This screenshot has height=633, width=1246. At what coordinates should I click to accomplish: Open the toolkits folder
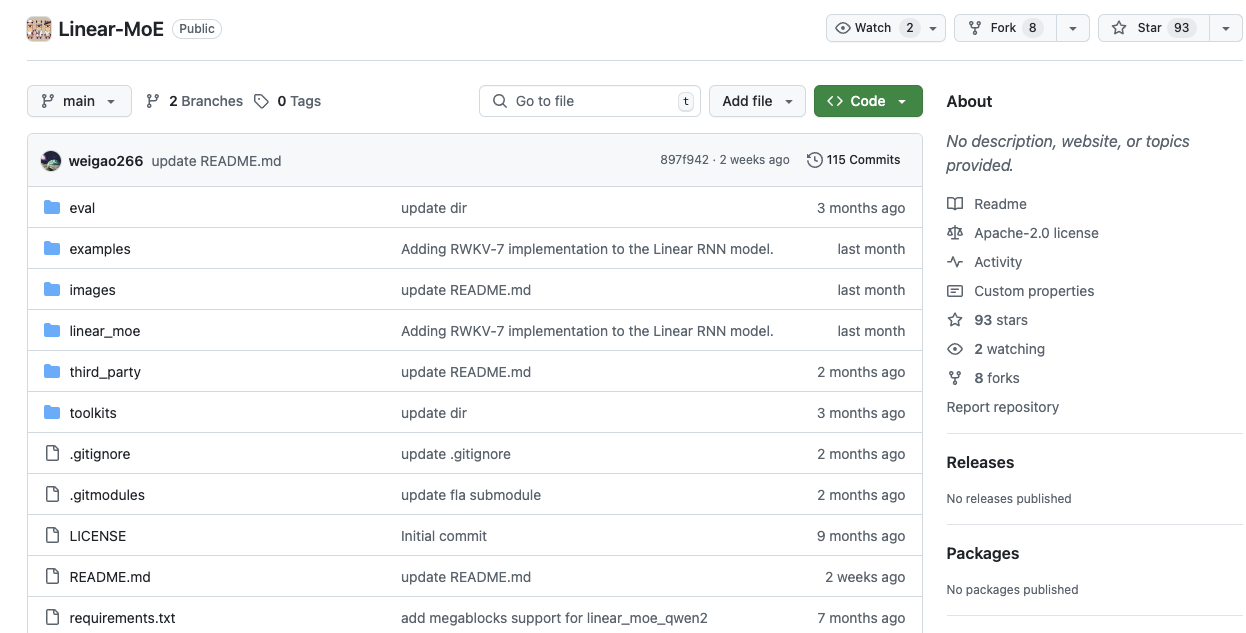point(93,413)
